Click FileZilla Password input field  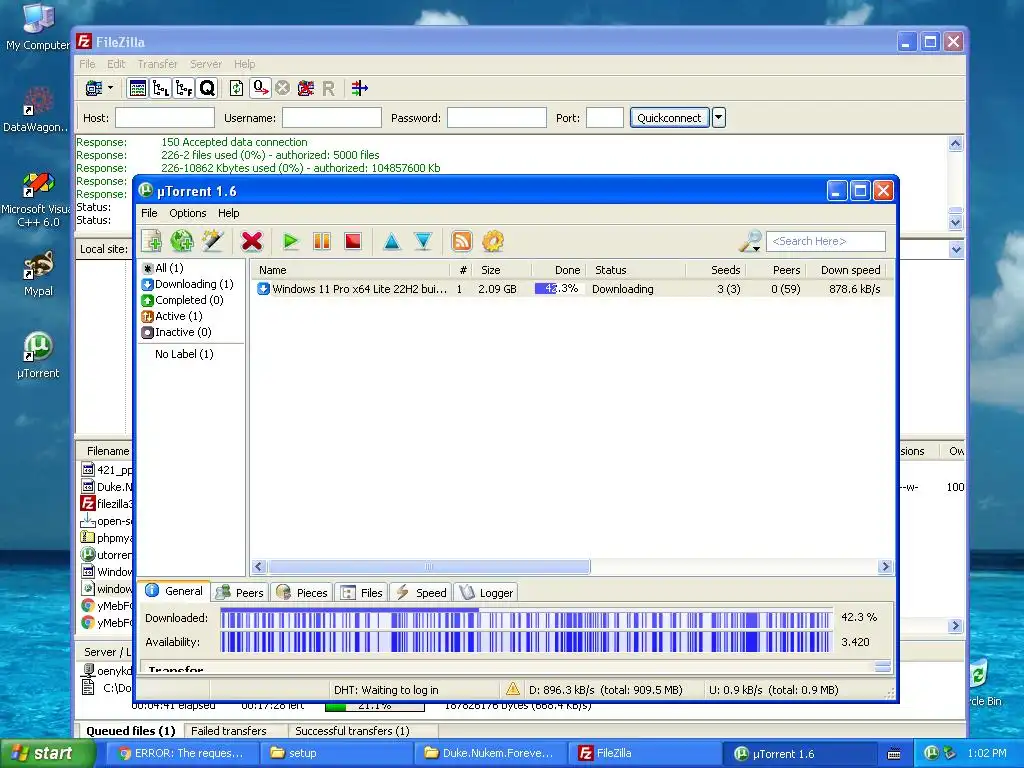pyautogui.click(x=496, y=118)
